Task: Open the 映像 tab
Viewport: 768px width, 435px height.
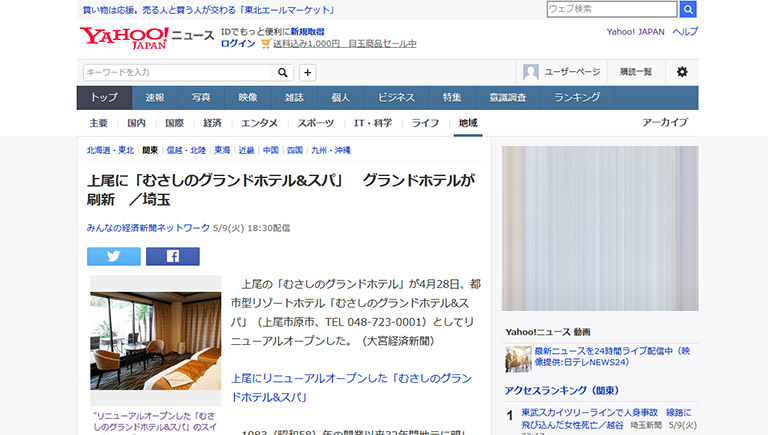Action: [x=248, y=97]
